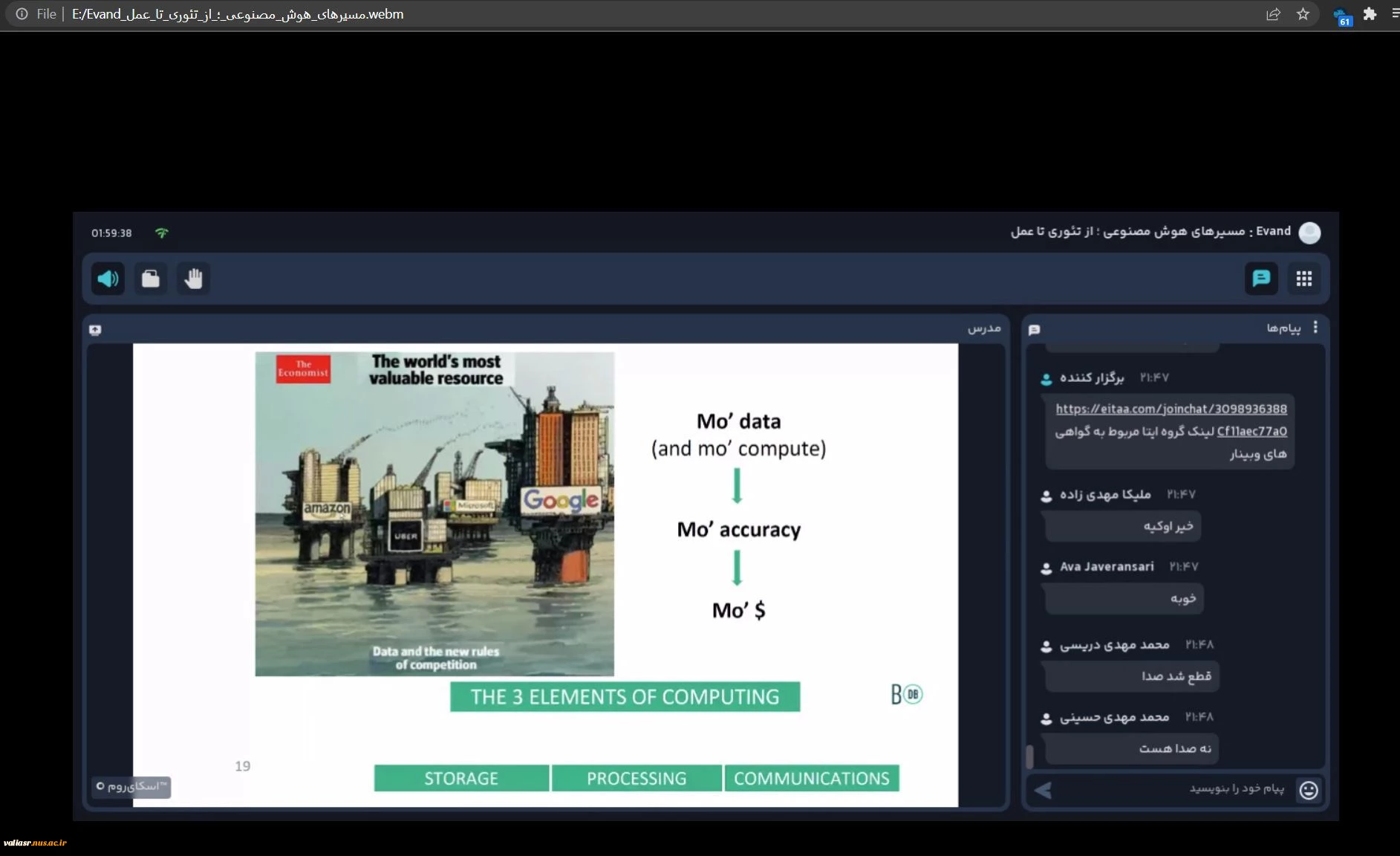The width and height of the screenshot is (1400, 856).
Task: Click the file info icon in address bar
Action: (x=22, y=14)
